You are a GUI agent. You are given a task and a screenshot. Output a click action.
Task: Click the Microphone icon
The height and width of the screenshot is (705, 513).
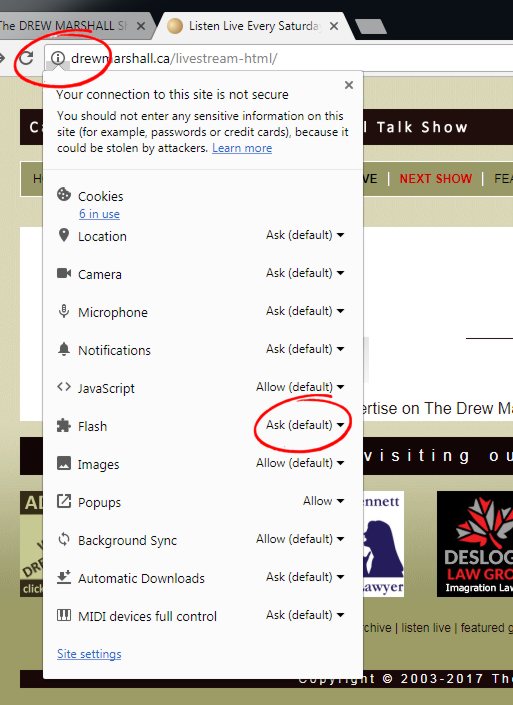(x=64, y=311)
